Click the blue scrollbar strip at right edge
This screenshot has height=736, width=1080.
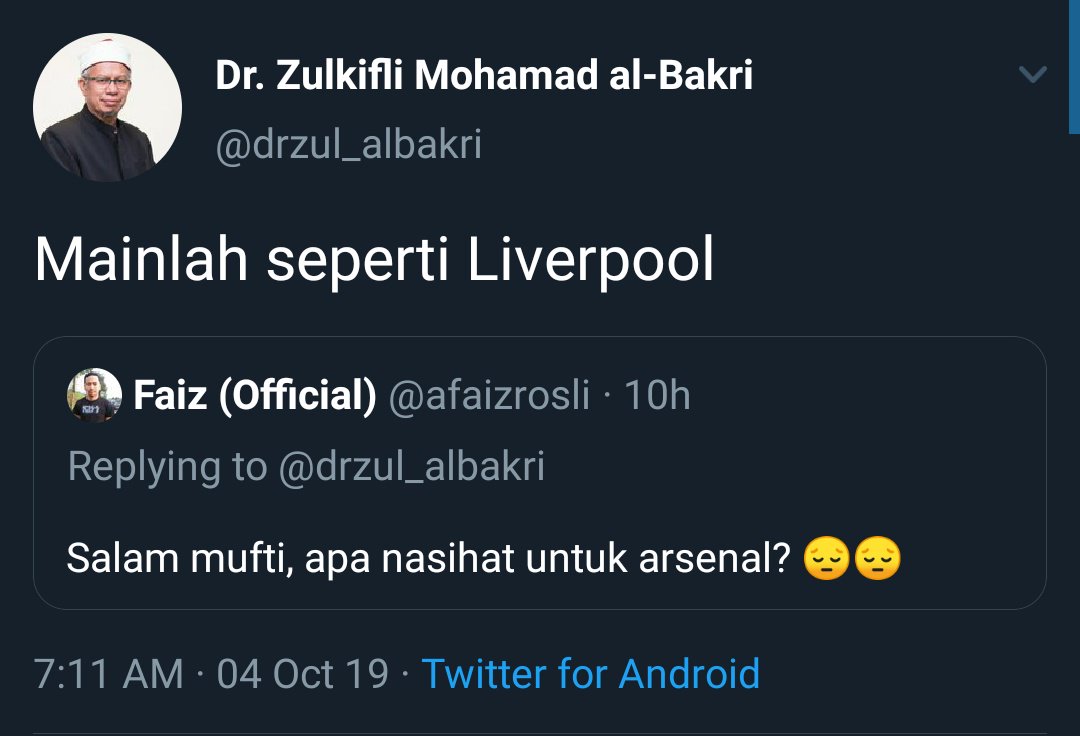pos(1074,66)
